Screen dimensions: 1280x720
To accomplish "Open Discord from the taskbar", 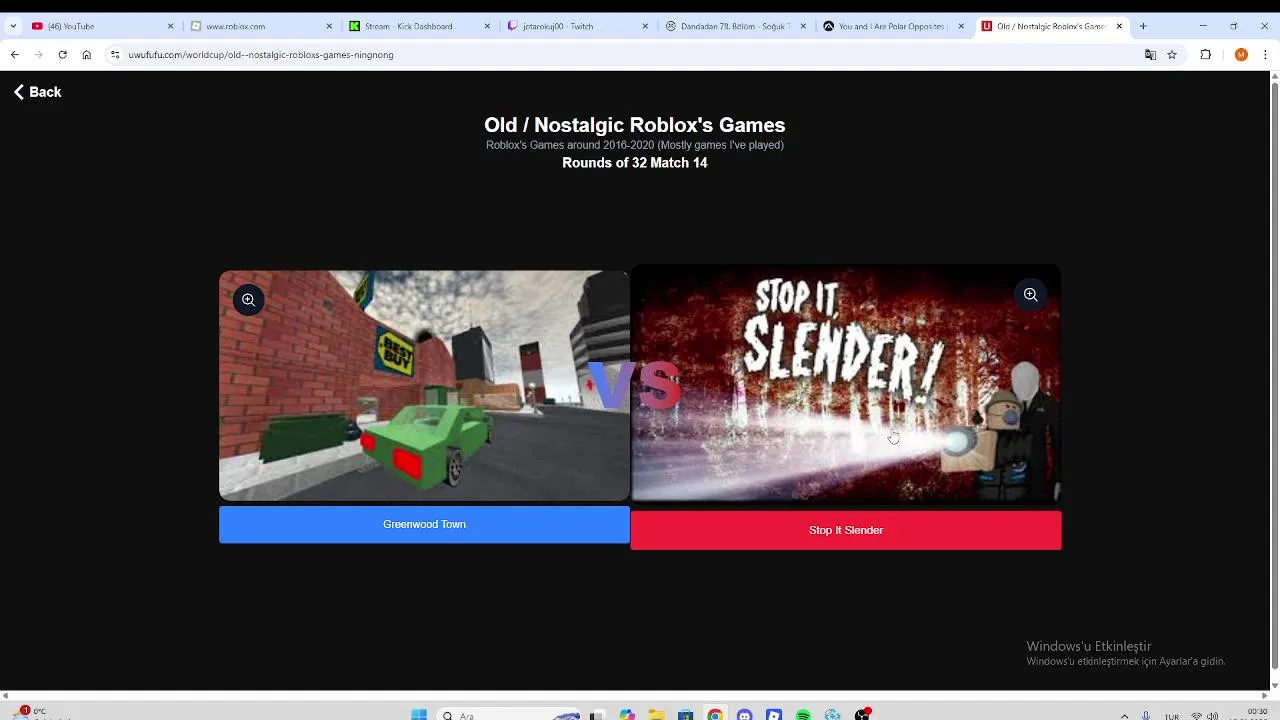I will point(744,715).
